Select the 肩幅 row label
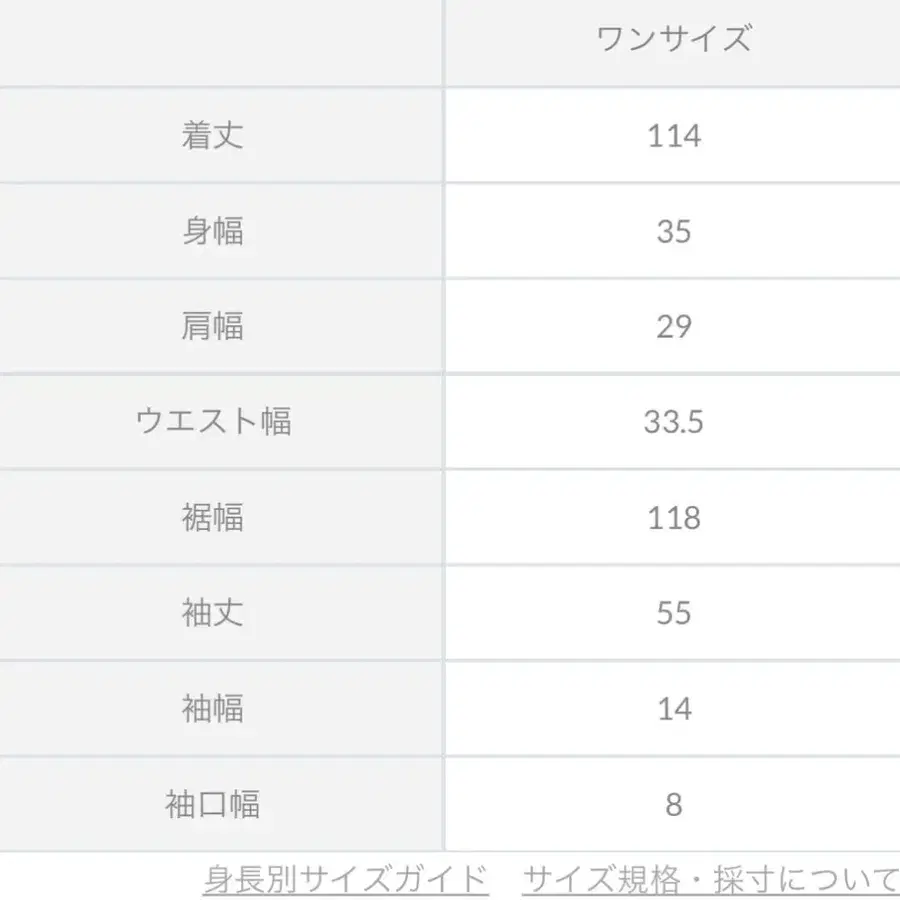 212,326
